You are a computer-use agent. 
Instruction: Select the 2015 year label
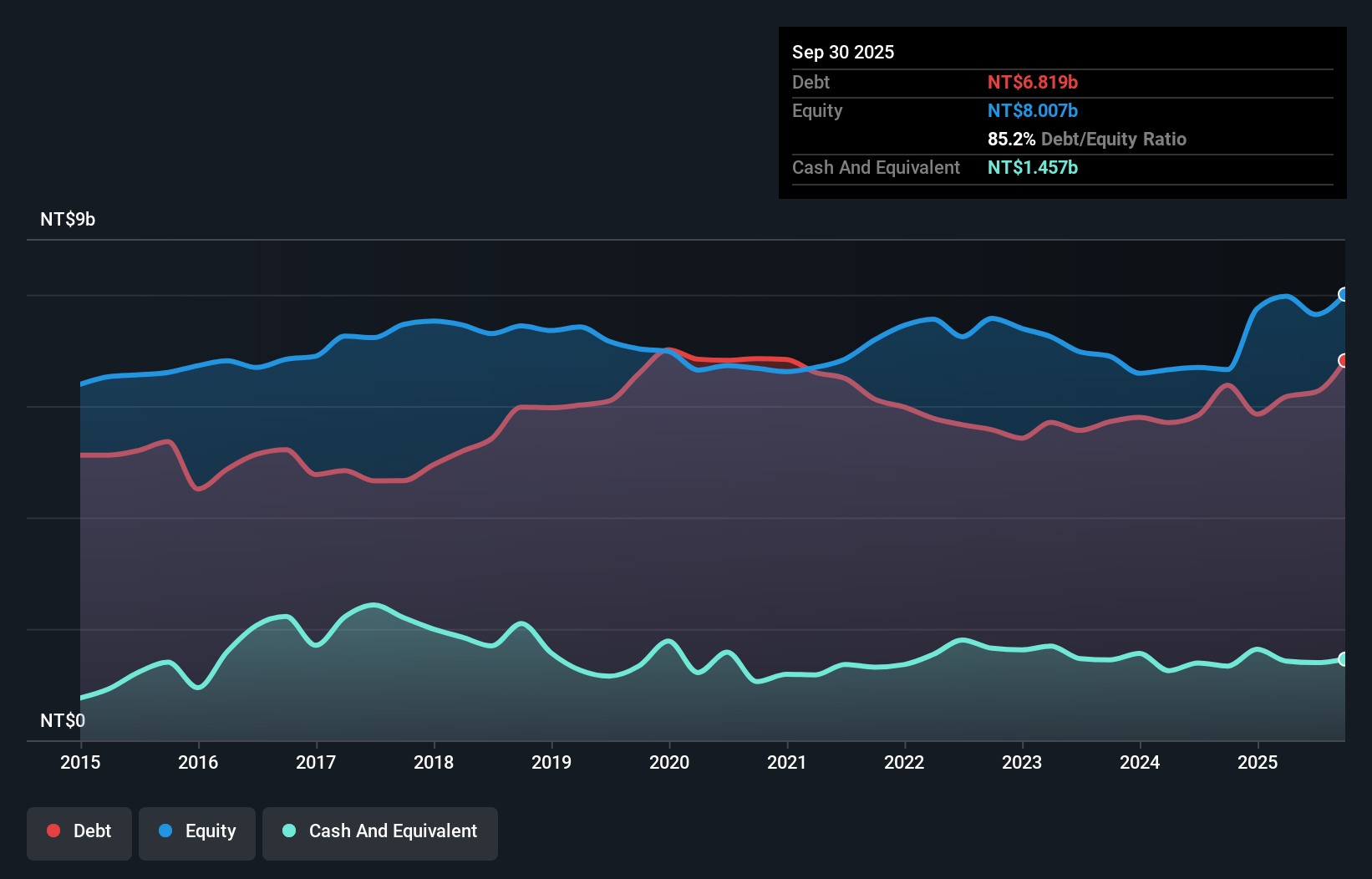point(80,762)
